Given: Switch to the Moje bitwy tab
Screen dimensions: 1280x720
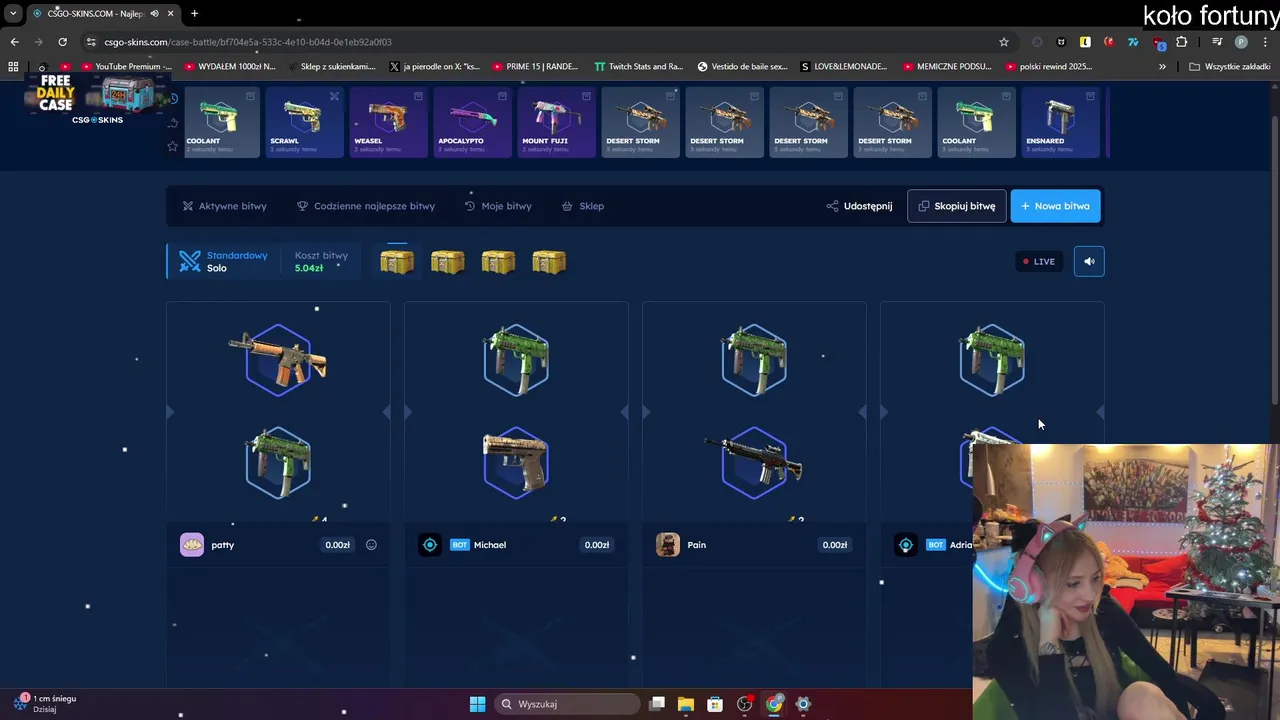Looking at the screenshot, I should coord(498,206).
